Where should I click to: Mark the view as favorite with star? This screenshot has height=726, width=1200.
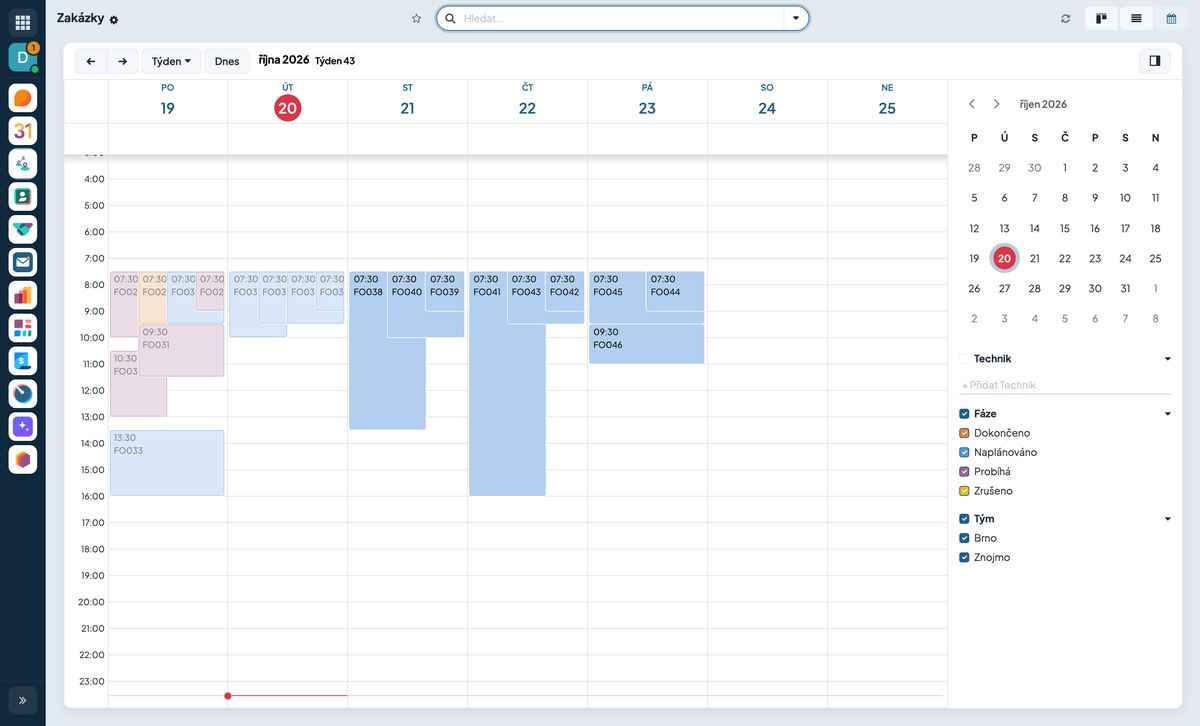click(x=416, y=18)
